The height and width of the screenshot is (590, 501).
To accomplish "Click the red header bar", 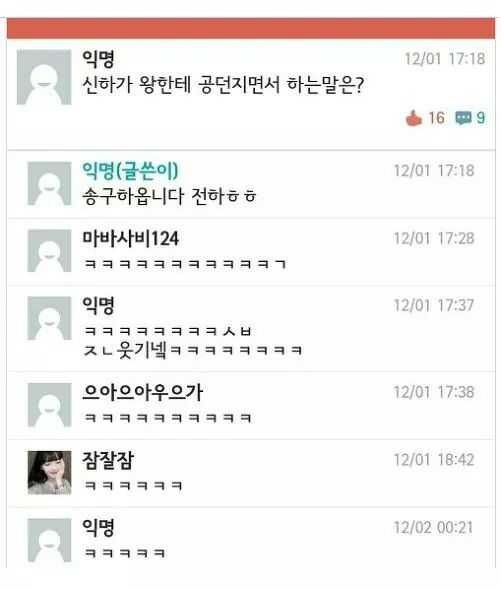I will click(x=251, y=28).
